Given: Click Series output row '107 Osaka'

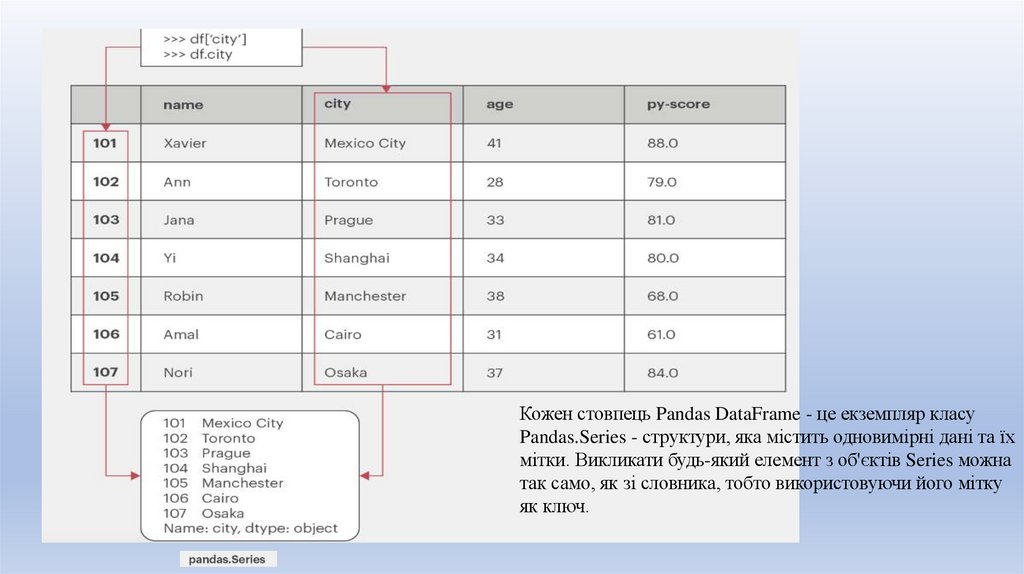Looking at the screenshot, I should (x=204, y=513).
